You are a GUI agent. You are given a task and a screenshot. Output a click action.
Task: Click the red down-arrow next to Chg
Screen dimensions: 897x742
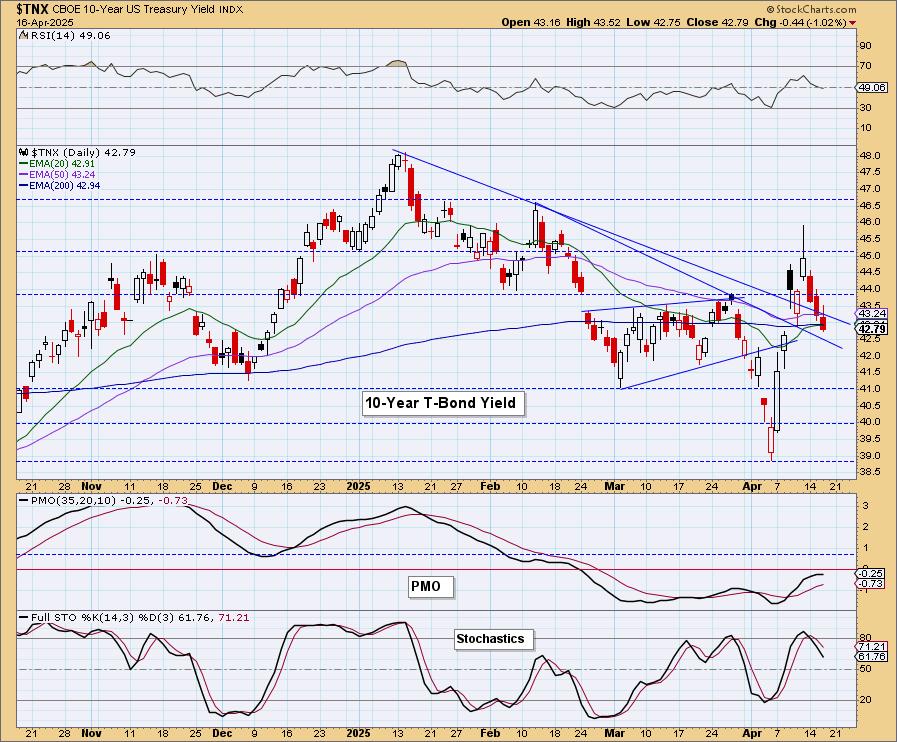click(x=853, y=22)
